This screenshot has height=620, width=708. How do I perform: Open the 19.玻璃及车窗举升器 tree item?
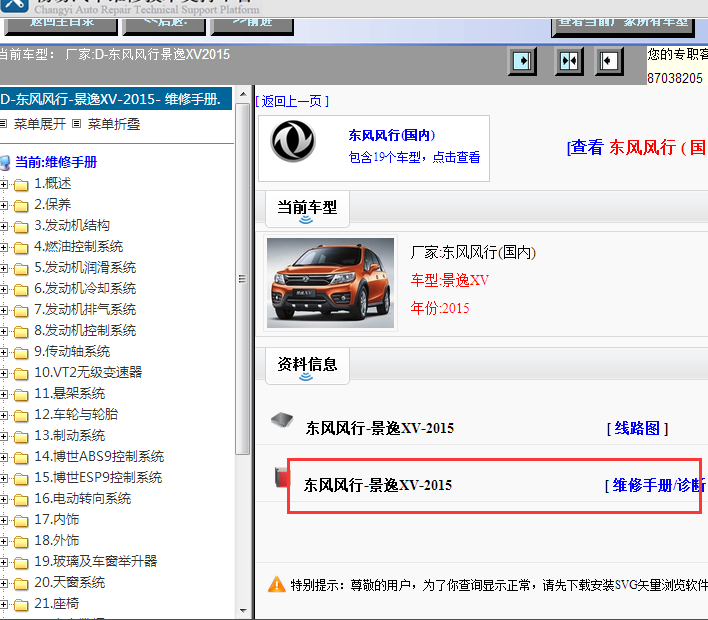click(x=96, y=561)
